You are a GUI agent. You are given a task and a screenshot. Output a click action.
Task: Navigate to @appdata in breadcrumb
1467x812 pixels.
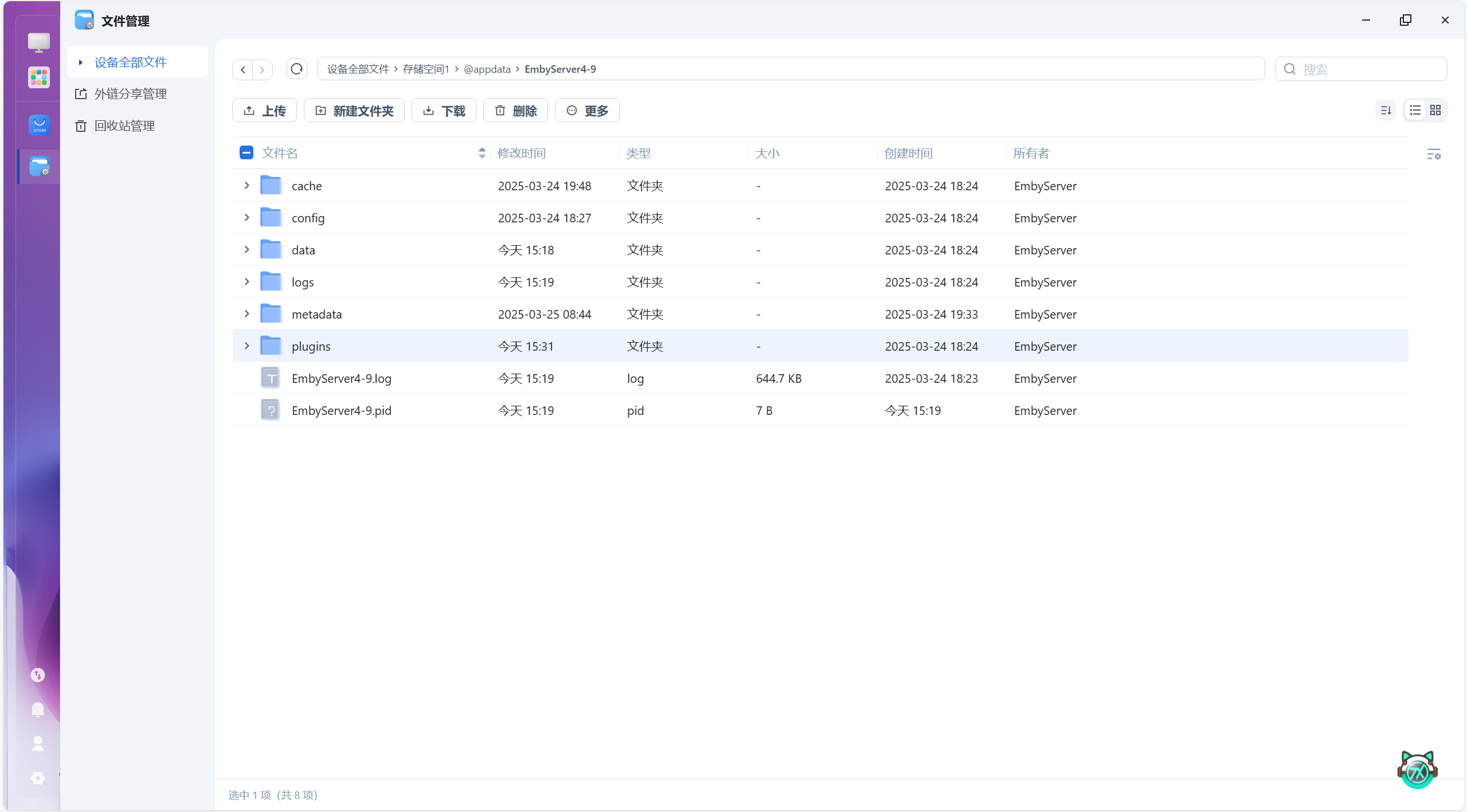tap(487, 69)
